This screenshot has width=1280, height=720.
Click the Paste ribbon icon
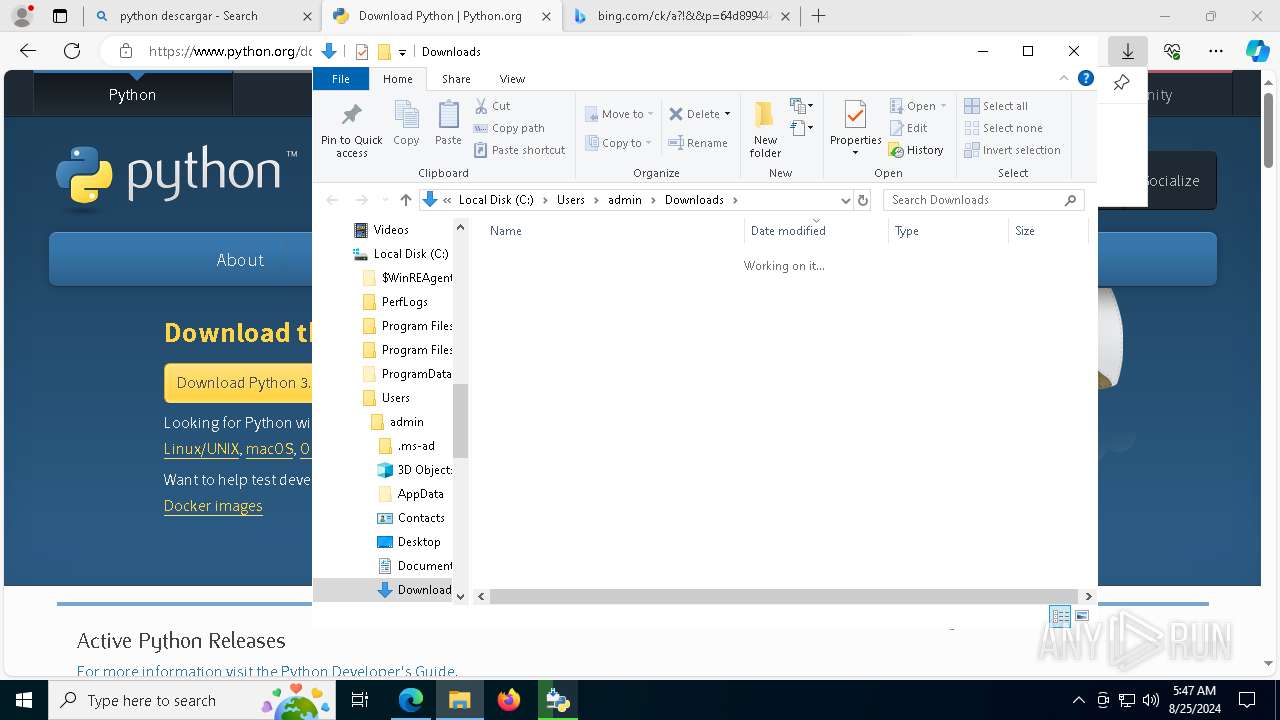pos(448,124)
